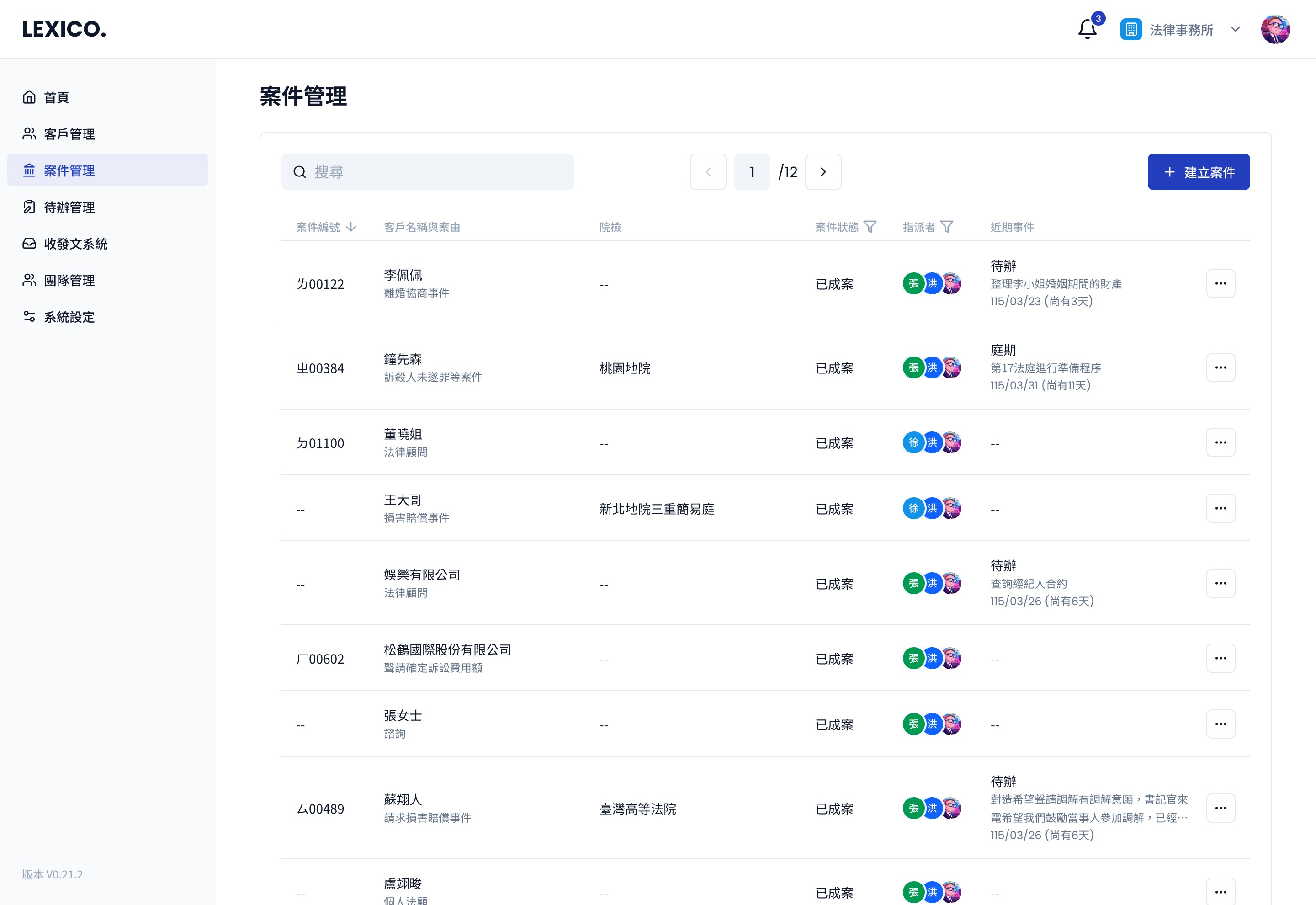Go to next page of cases
The width and height of the screenshot is (1316, 905).
click(823, 172)
